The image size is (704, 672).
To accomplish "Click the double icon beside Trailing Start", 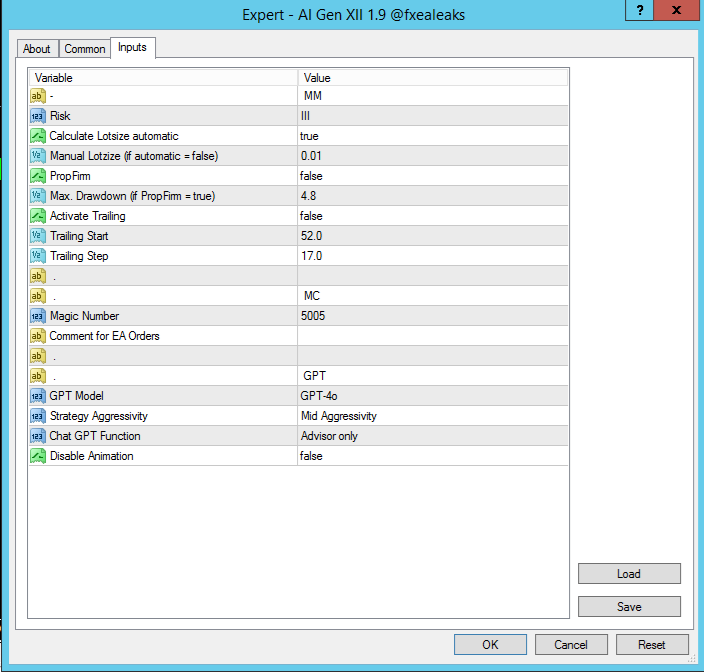I will [x=38, y=236].
